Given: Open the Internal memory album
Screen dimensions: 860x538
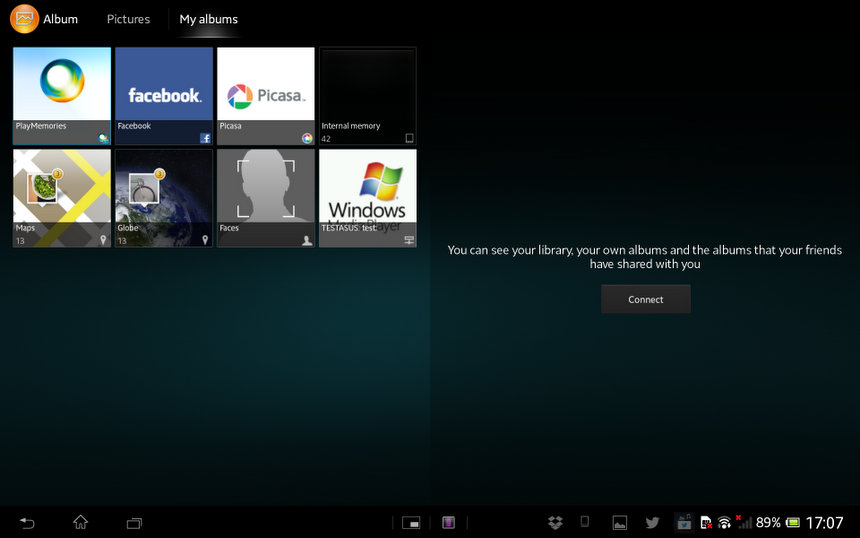Looking at the screenshot, I should coord(368,96).
